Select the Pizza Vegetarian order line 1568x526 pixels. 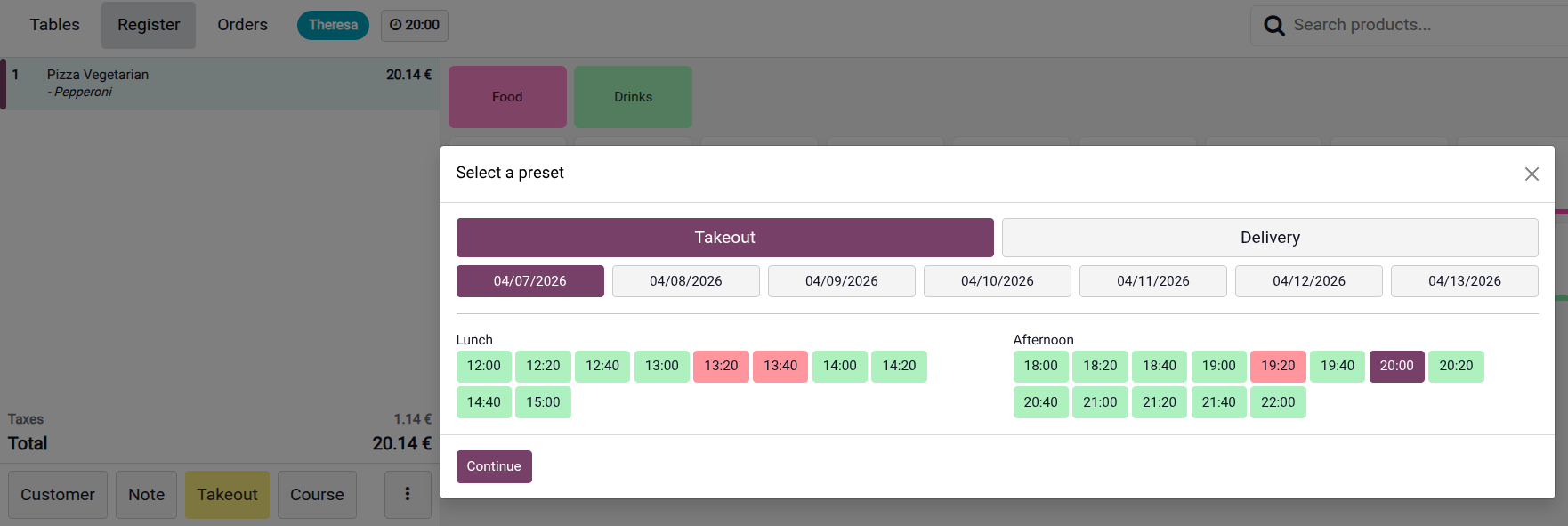point(221,84)
